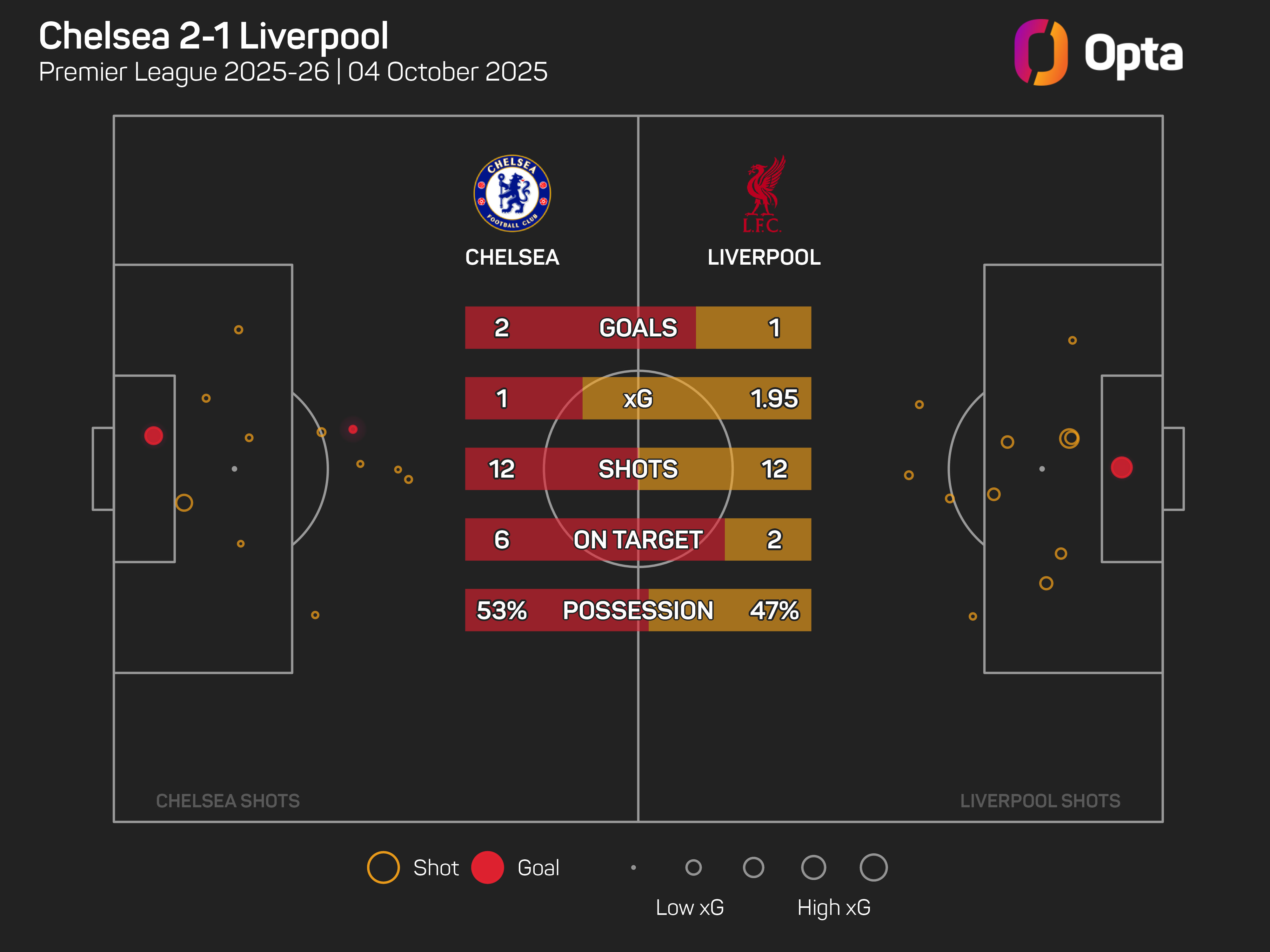Click Liverpool's 1.95 xG value

click(773, 398)
